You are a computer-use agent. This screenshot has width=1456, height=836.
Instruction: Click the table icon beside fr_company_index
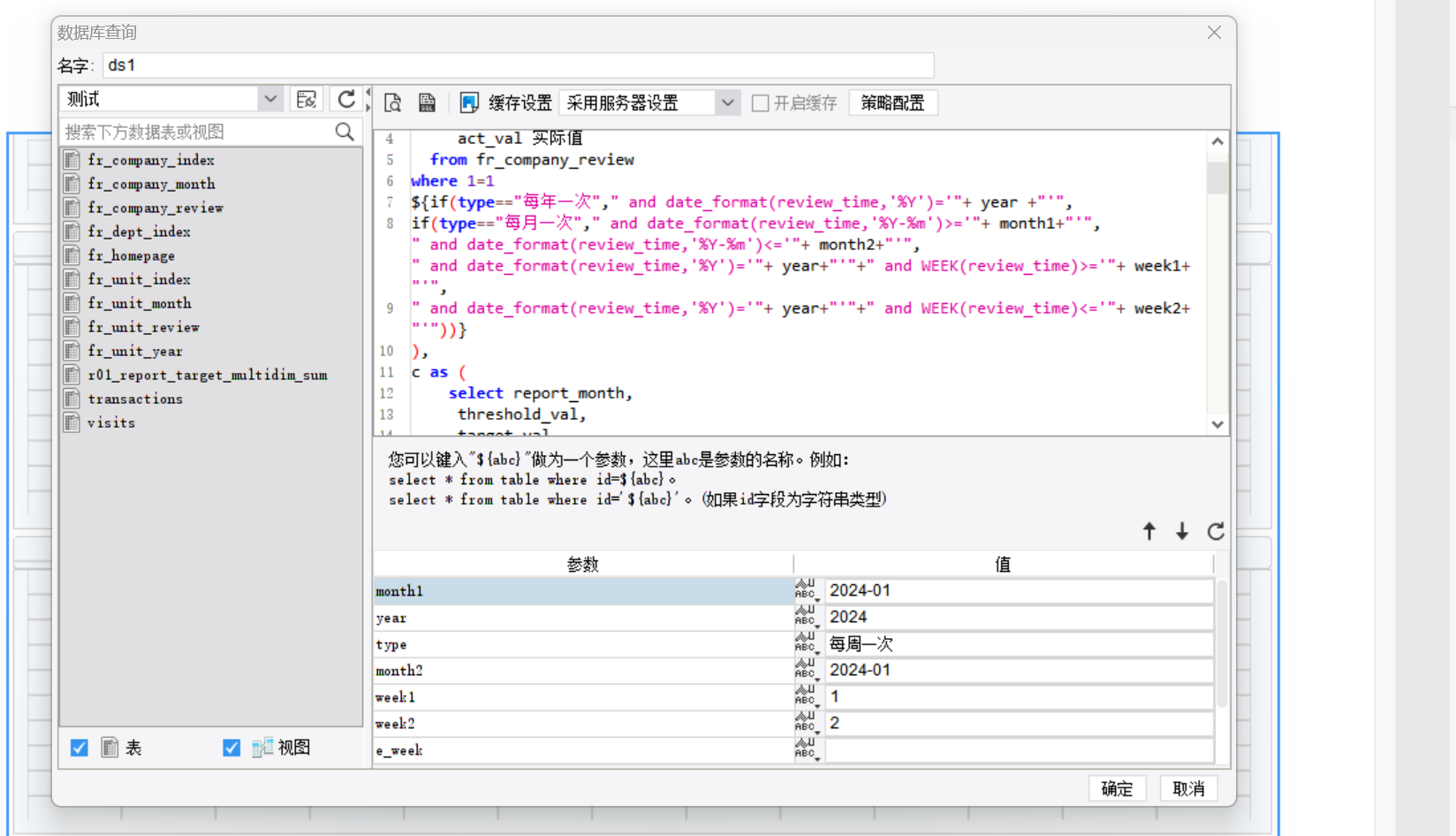(72, 160)
